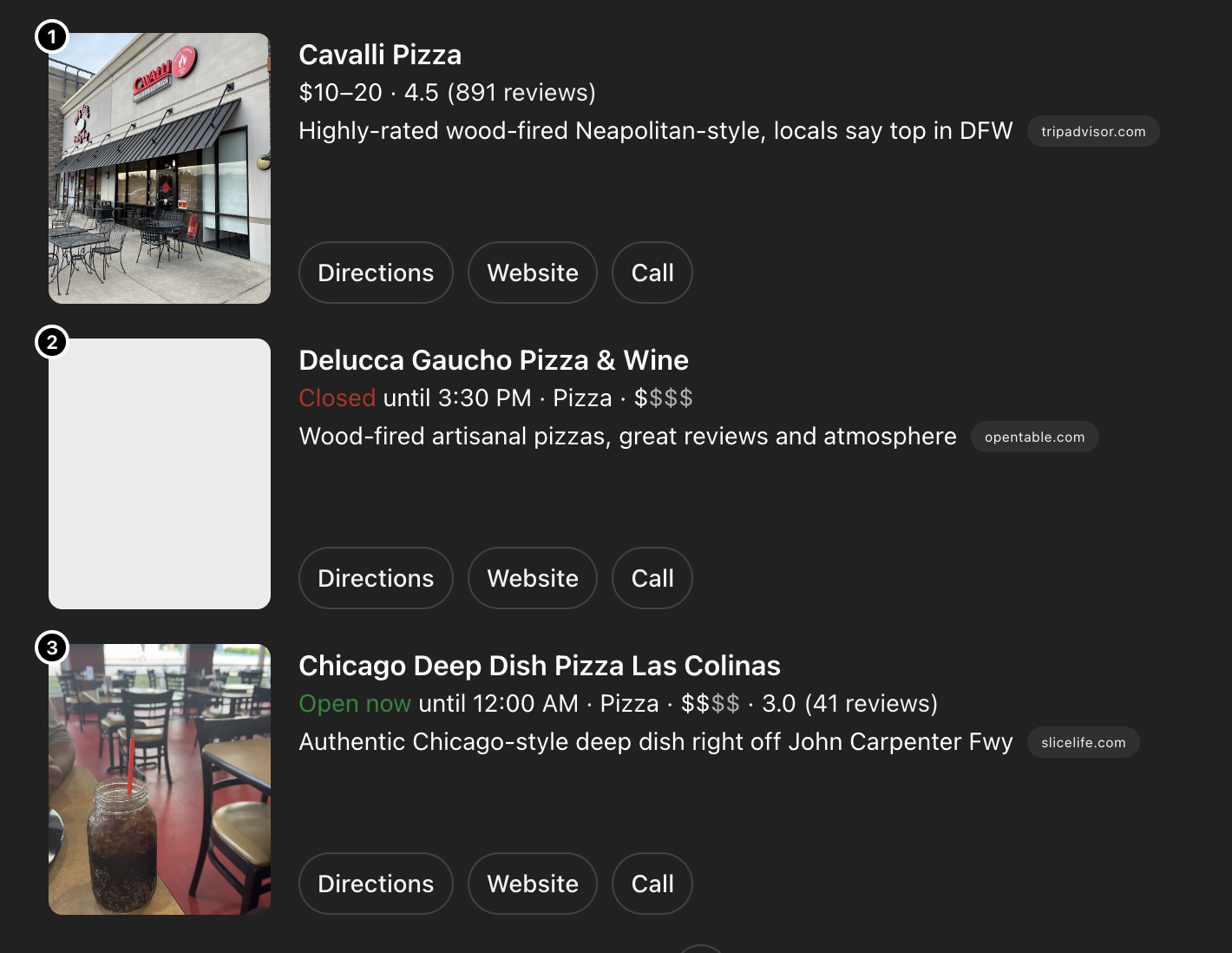Select the Delucca Gaucho Pizza & Wine title
This screenshot has width=1232, height=953.
coord(493,360)
